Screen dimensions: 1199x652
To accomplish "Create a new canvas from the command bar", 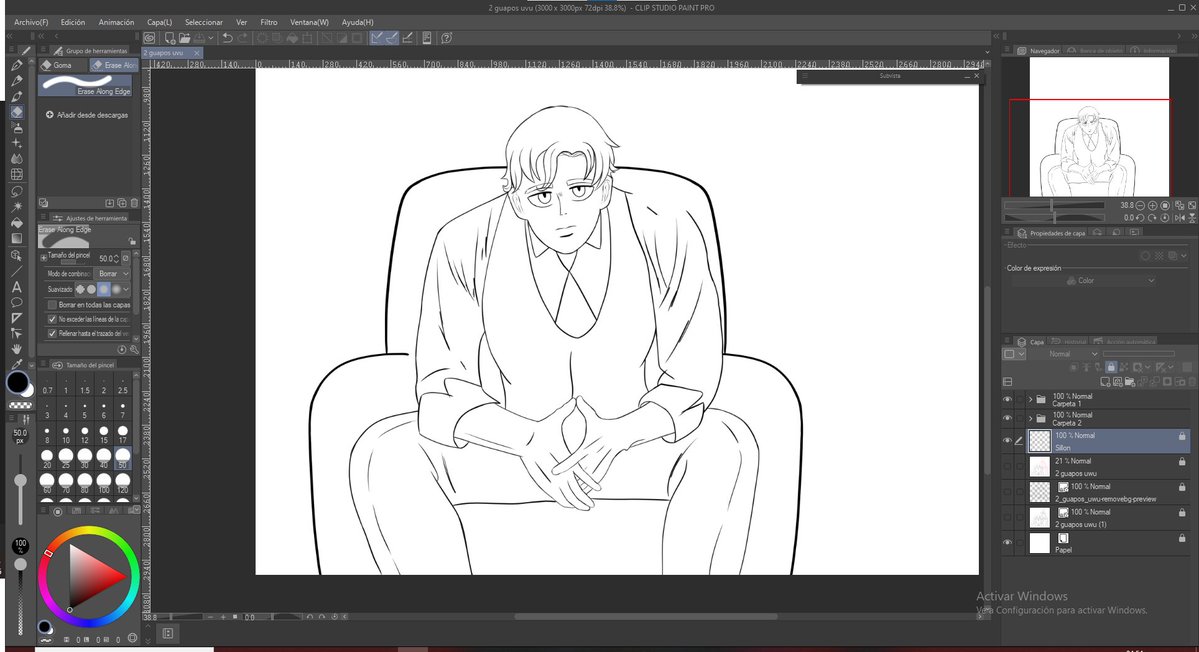I will coord(169,37).
